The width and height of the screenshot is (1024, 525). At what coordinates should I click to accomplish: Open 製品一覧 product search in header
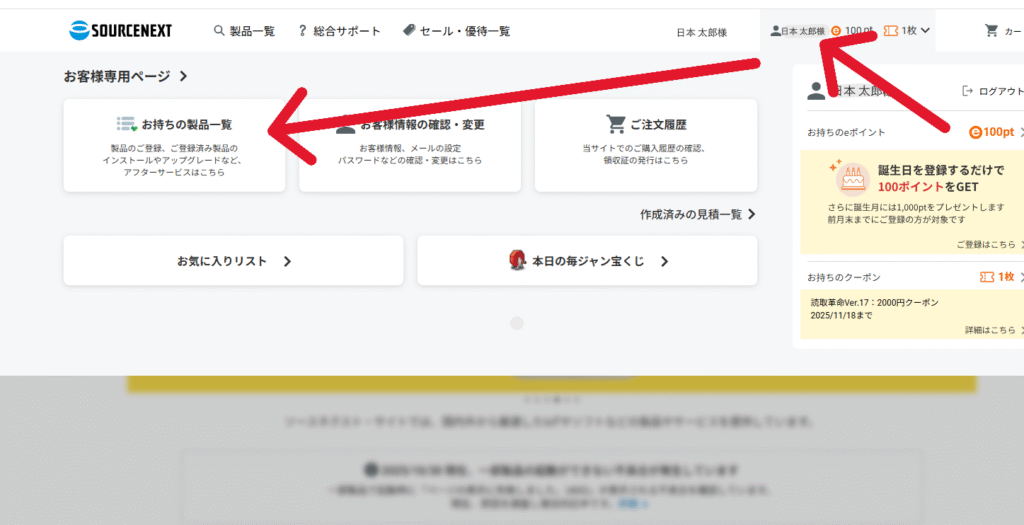(x=244, y=31)
